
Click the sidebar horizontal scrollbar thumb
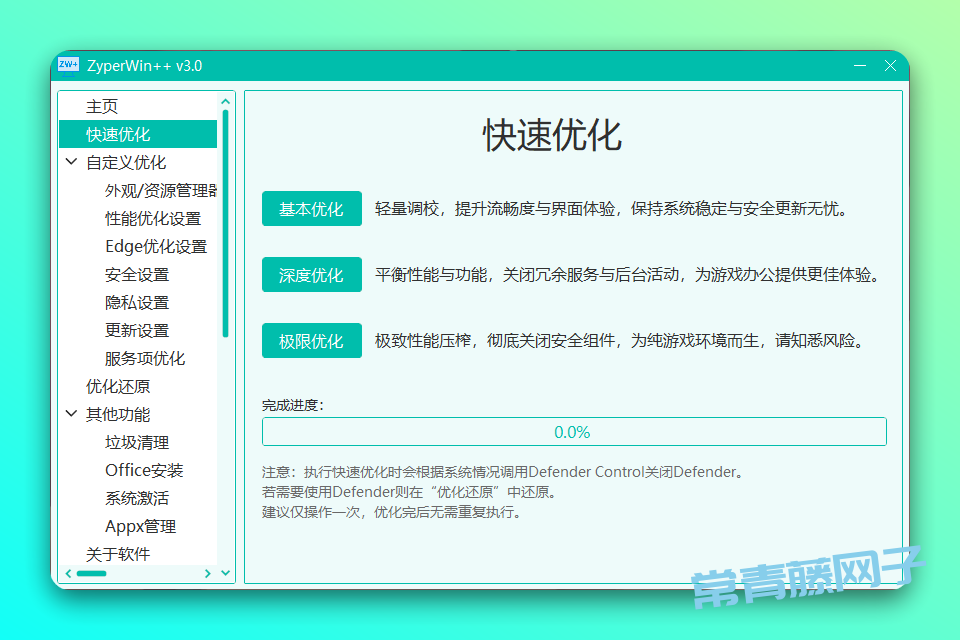click(x=91, y=573)
